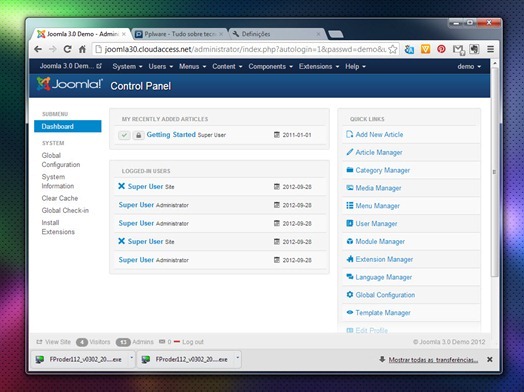Click the address book icon for User Manager

tap(350, 223)
